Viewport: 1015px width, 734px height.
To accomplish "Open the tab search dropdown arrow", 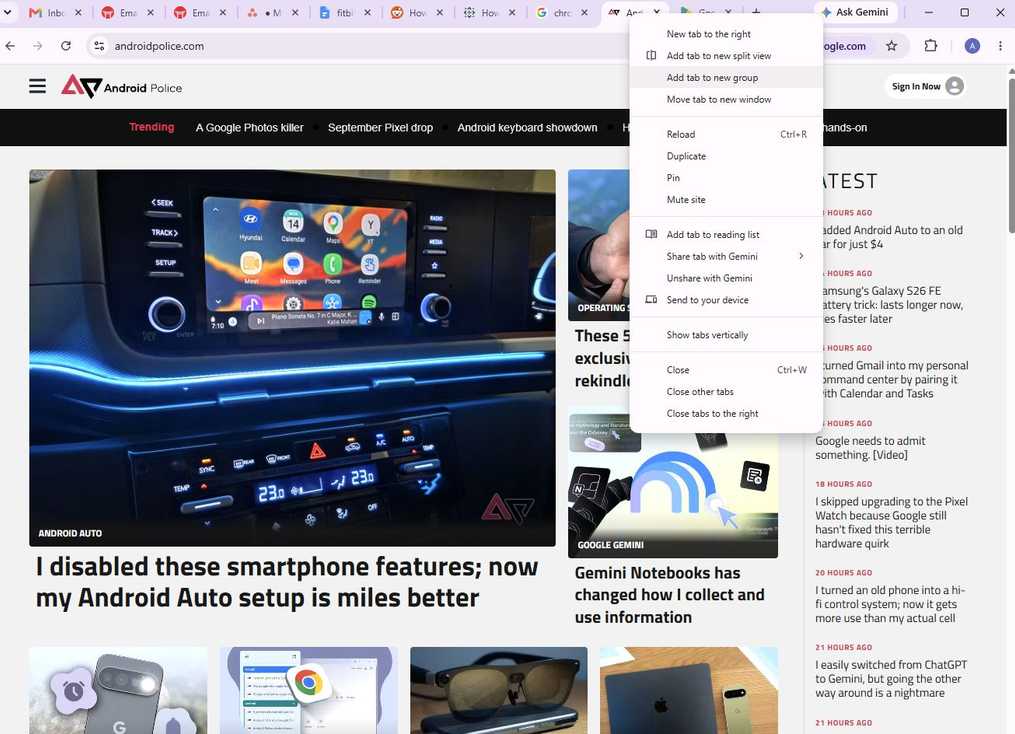I will point(8,12).
